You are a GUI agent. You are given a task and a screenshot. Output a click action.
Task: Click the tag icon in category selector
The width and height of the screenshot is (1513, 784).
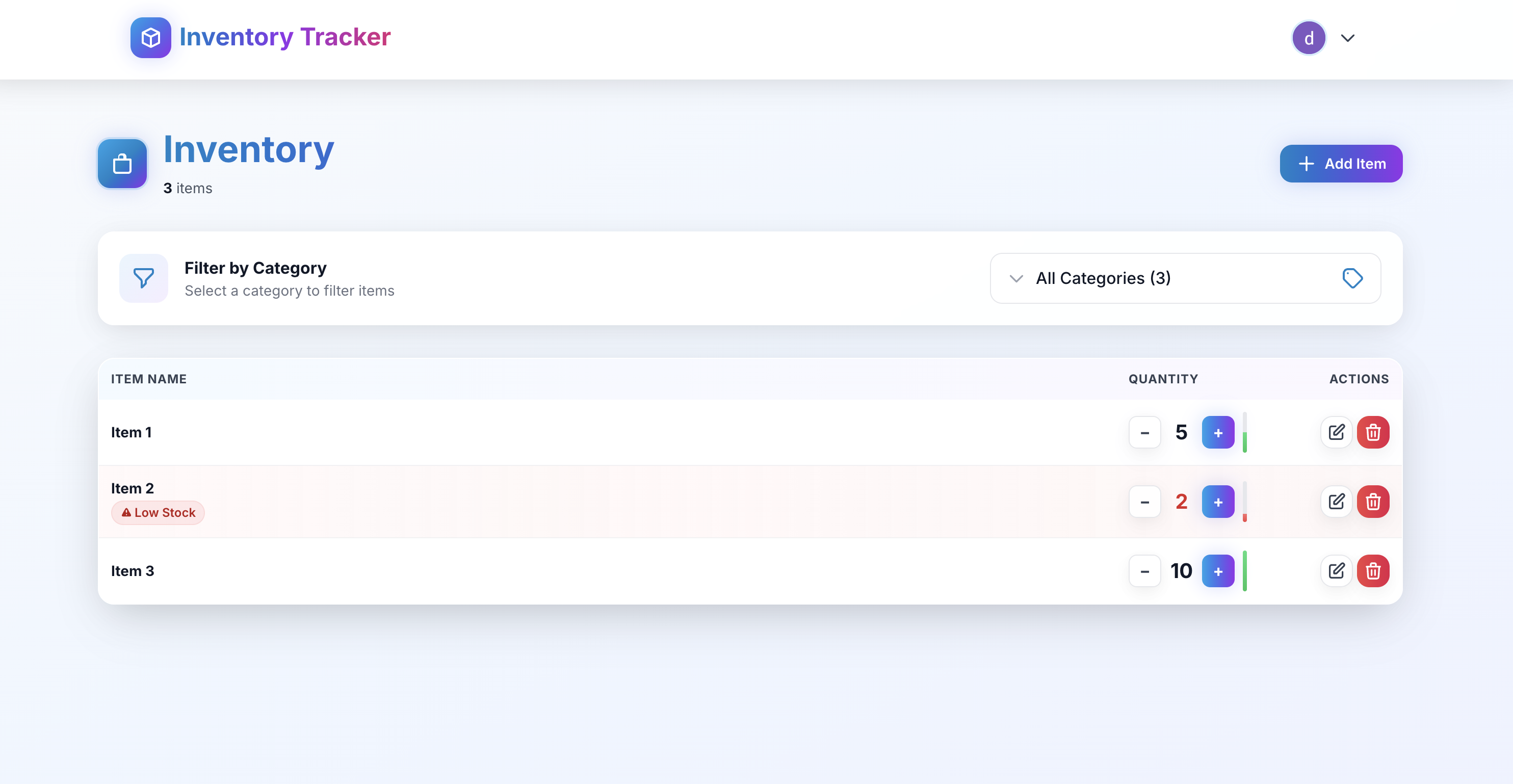[1352, 278]
